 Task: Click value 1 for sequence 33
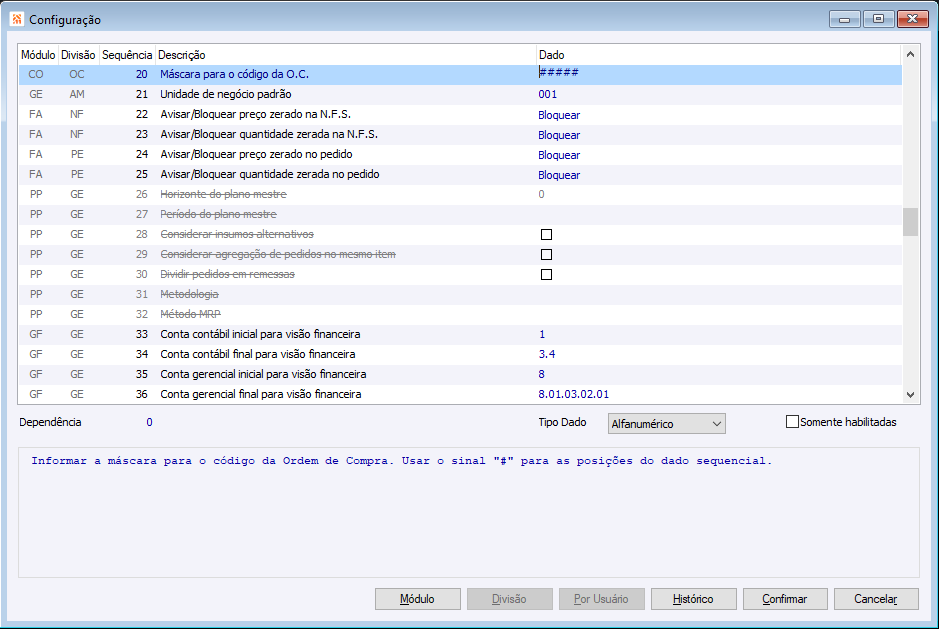[x=542, y=334]
